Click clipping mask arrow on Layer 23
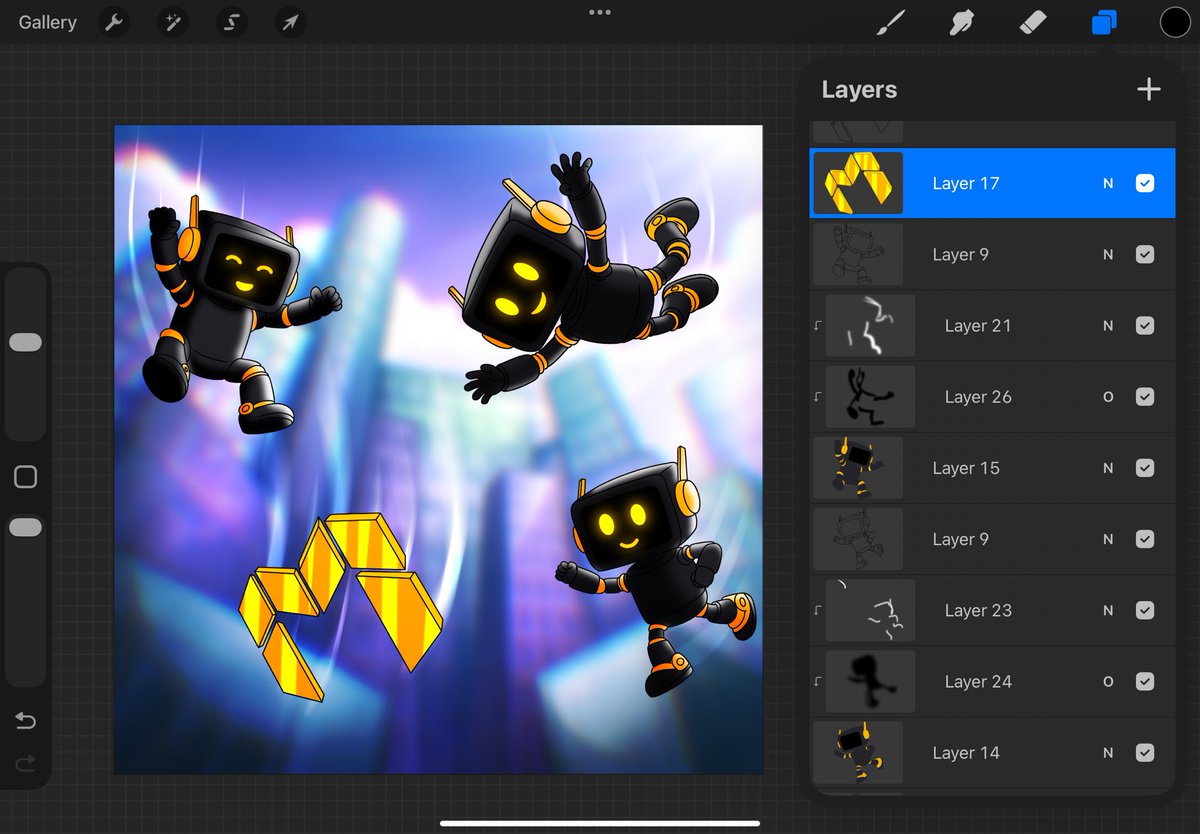The image size is (1200, 834). (x=817, y=610)
